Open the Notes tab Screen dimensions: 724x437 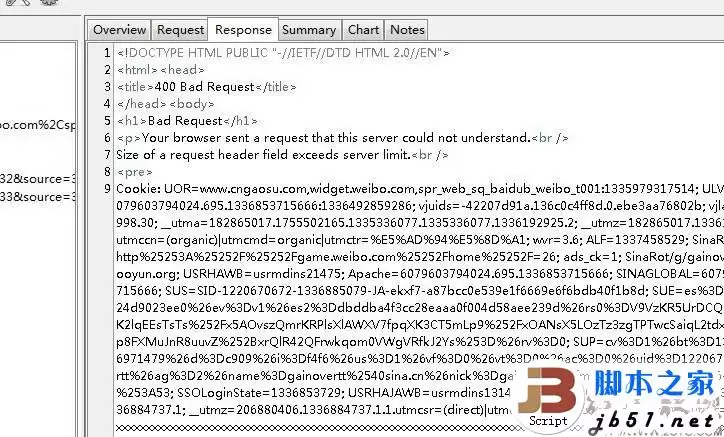point(407,30)
